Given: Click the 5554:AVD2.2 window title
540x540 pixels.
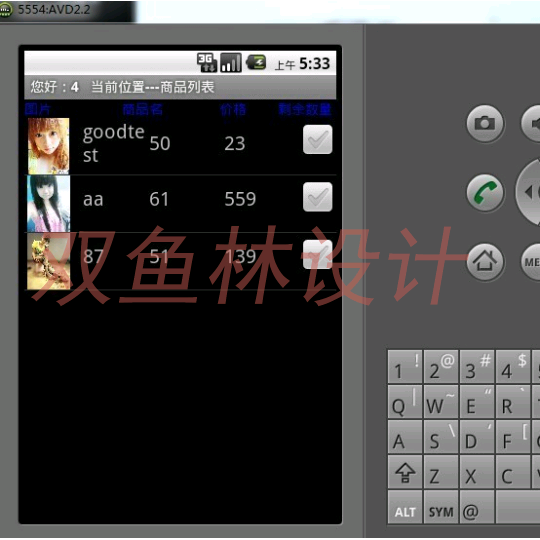Looking at the screenshot, I should 54,9.
